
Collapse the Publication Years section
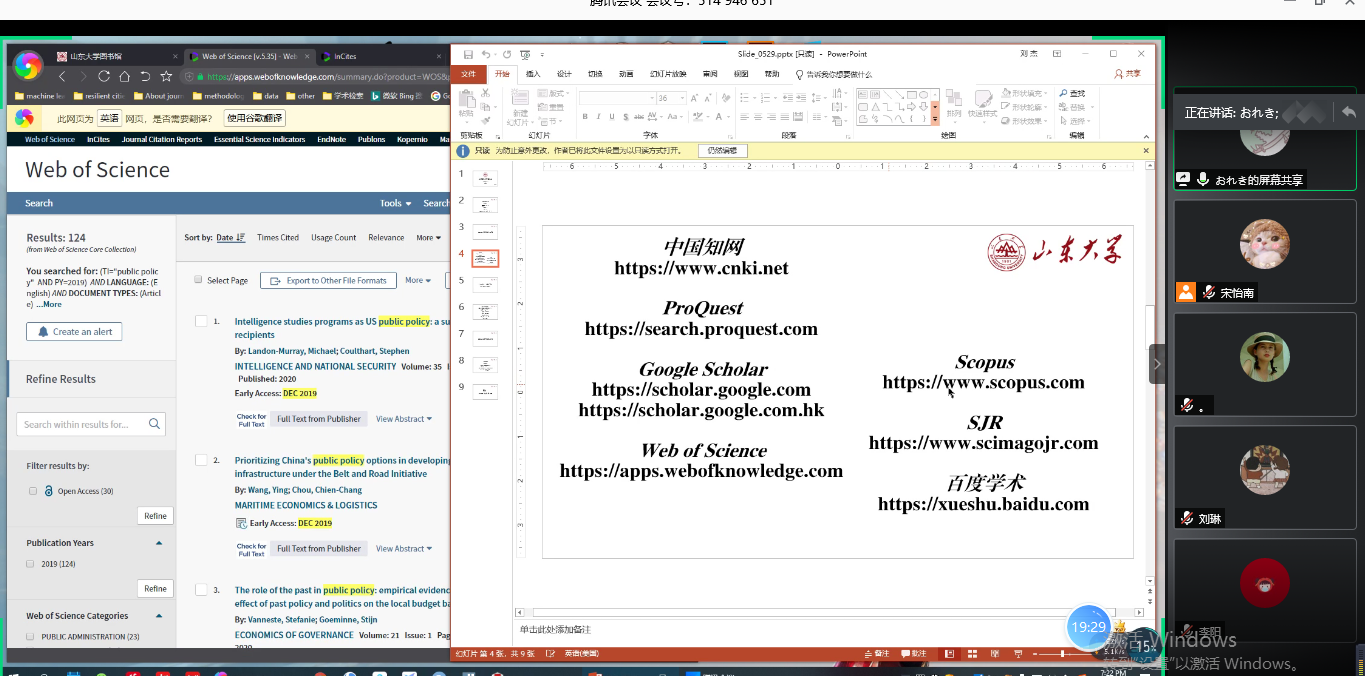(159, 543)
